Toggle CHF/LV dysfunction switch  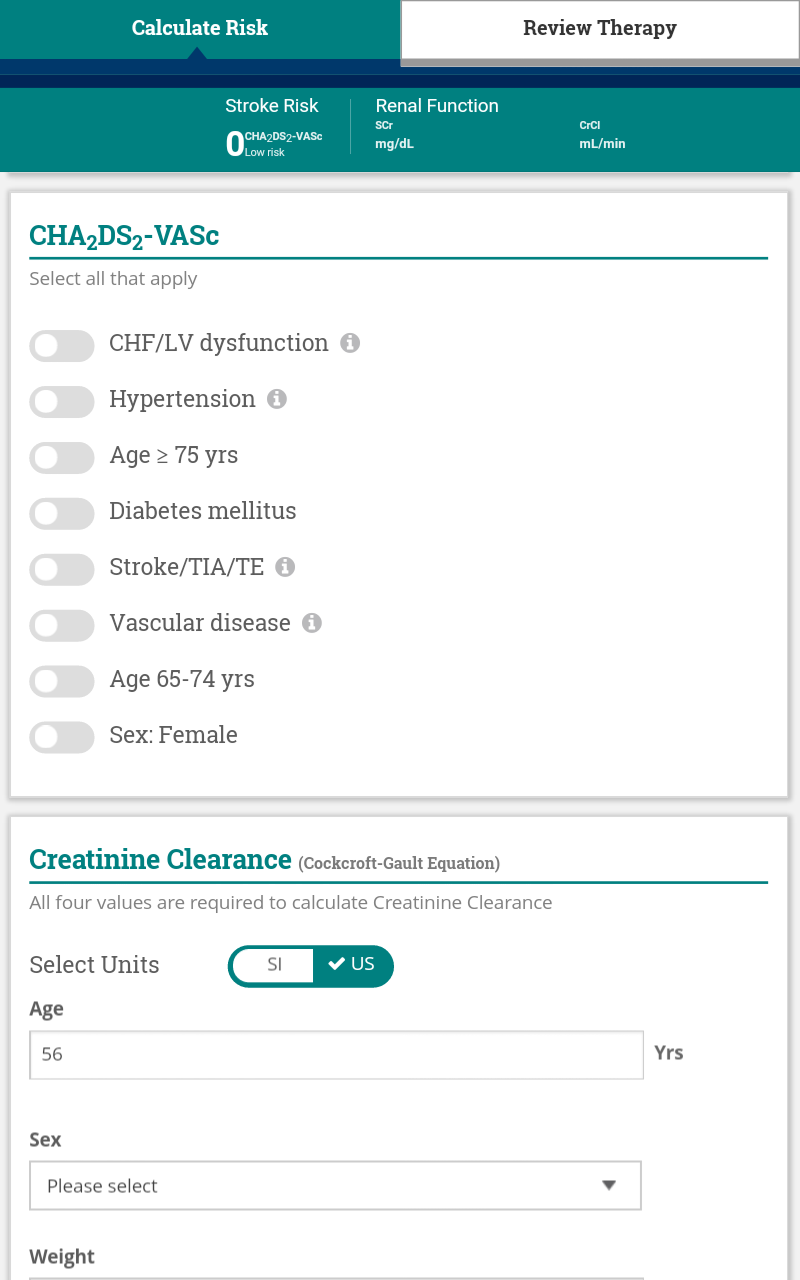[x=62, y=346]
